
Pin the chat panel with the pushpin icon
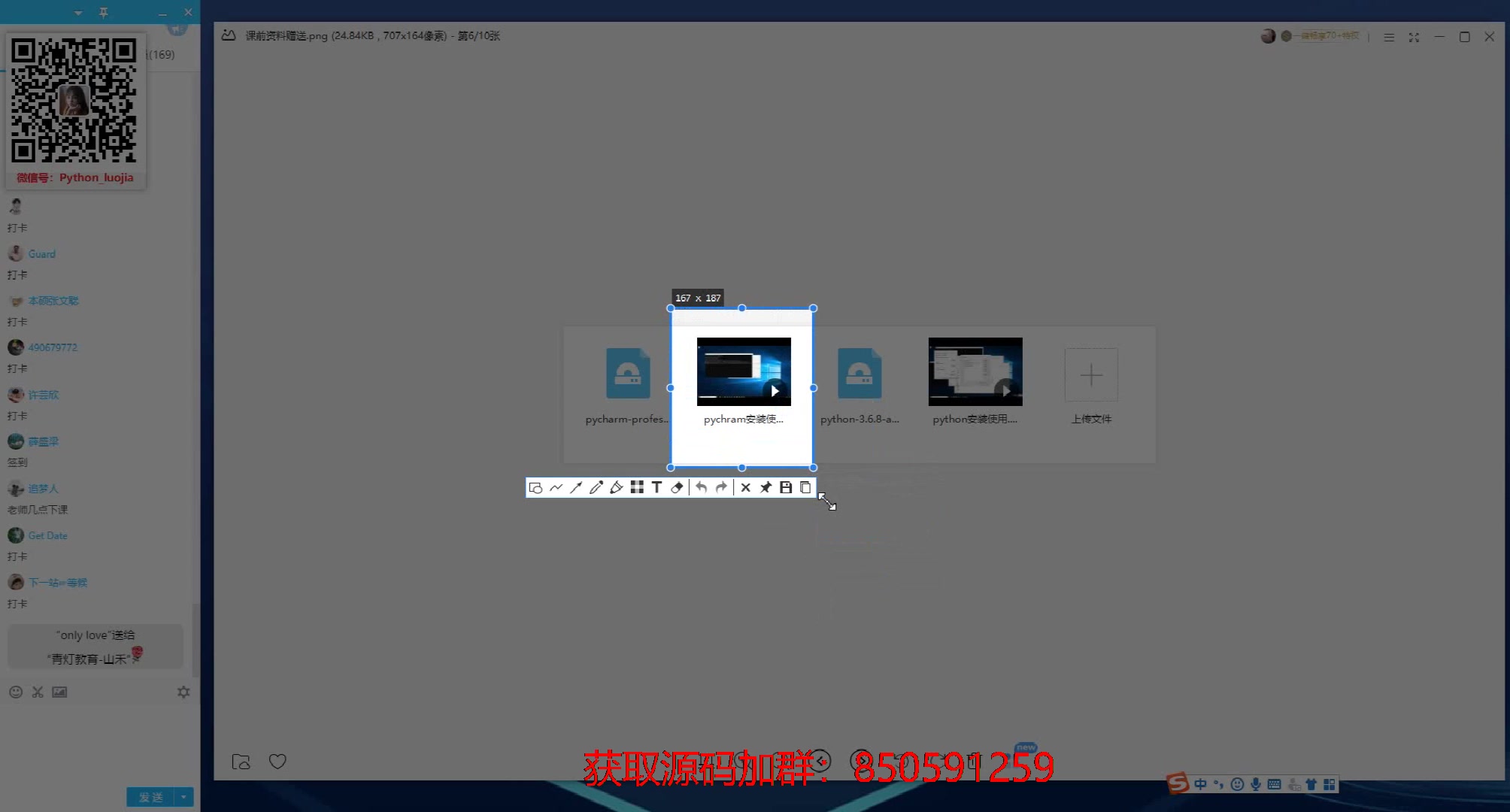(x=104, y=13)
